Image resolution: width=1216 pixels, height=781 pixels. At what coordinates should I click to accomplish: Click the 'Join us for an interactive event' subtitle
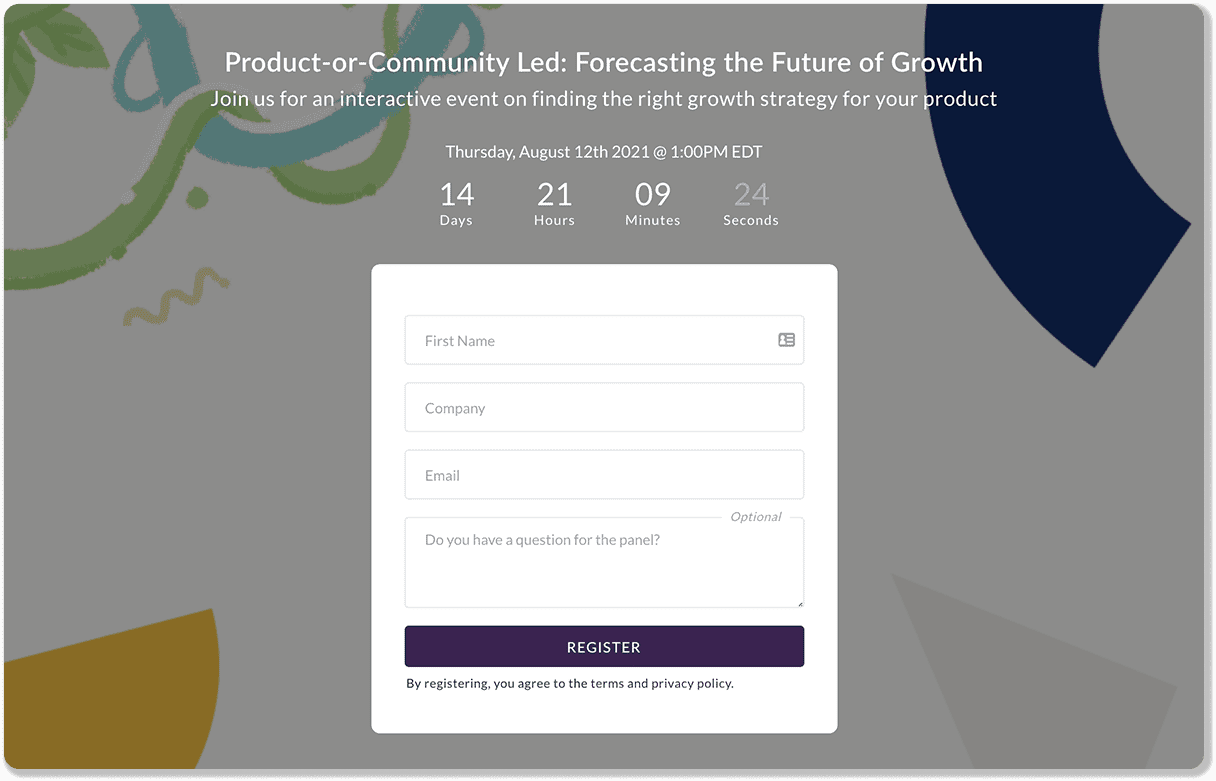[603, 99]
